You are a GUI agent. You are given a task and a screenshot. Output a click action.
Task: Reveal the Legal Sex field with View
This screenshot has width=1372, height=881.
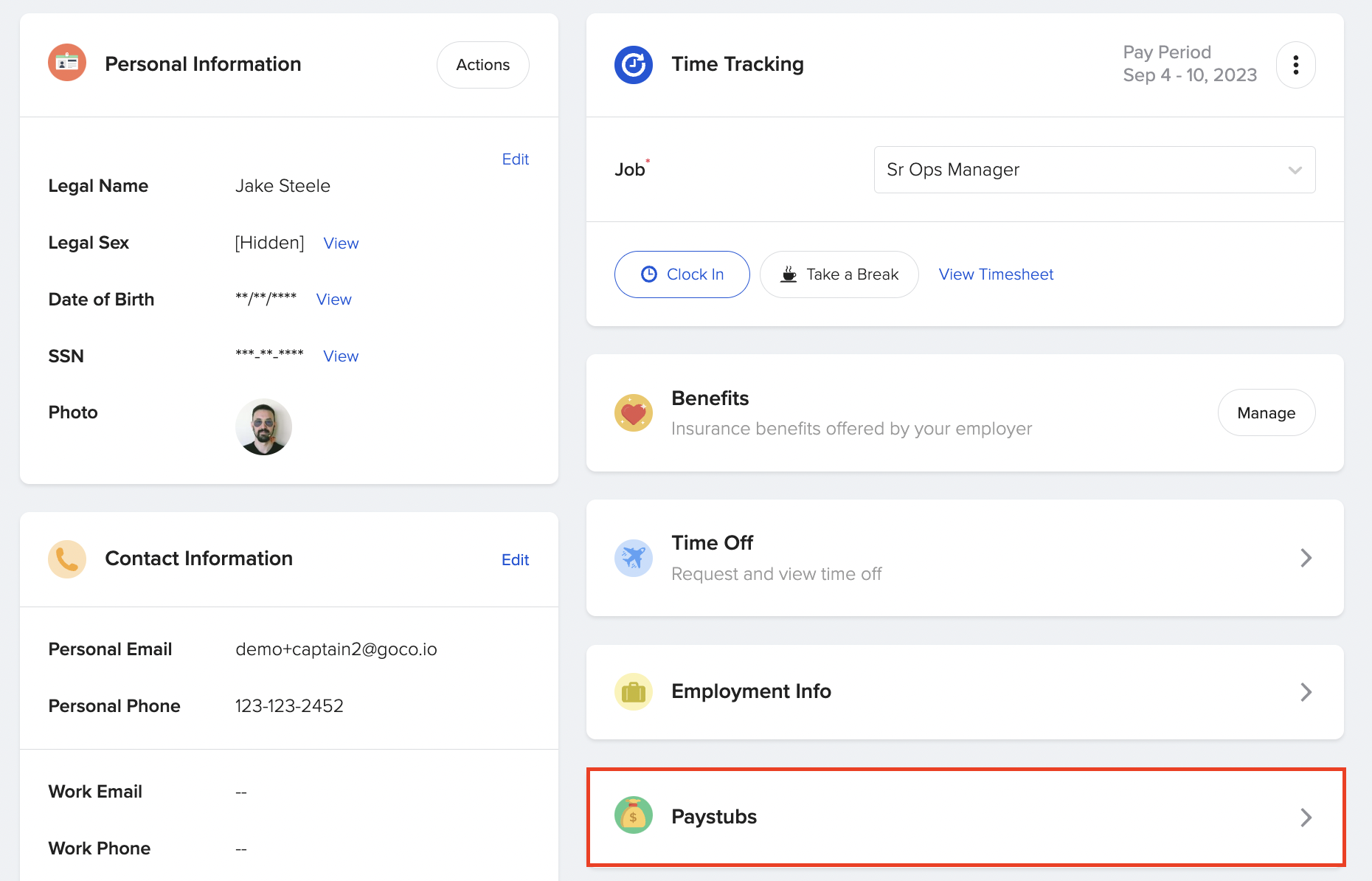coord(340,243)
